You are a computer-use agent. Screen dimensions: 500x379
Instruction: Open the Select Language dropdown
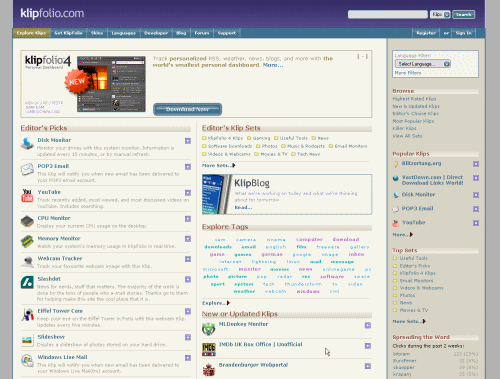(423, 64)
